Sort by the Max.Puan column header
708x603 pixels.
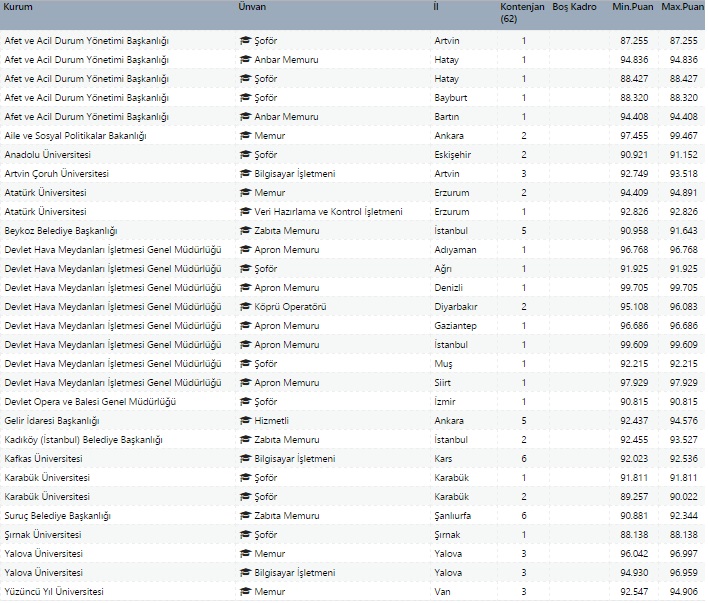click(682, 7)
